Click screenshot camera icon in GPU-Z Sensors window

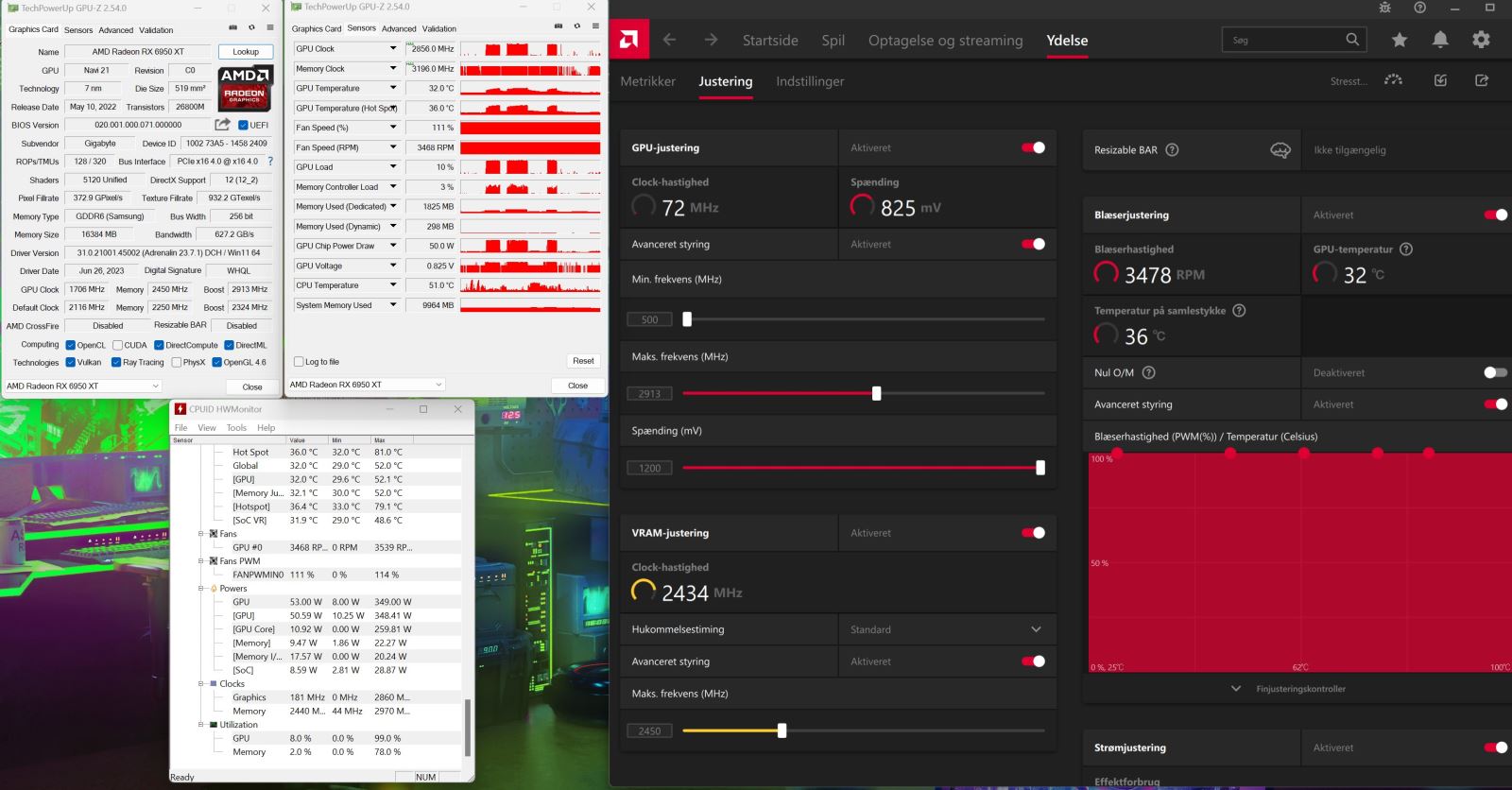[558, 26]
